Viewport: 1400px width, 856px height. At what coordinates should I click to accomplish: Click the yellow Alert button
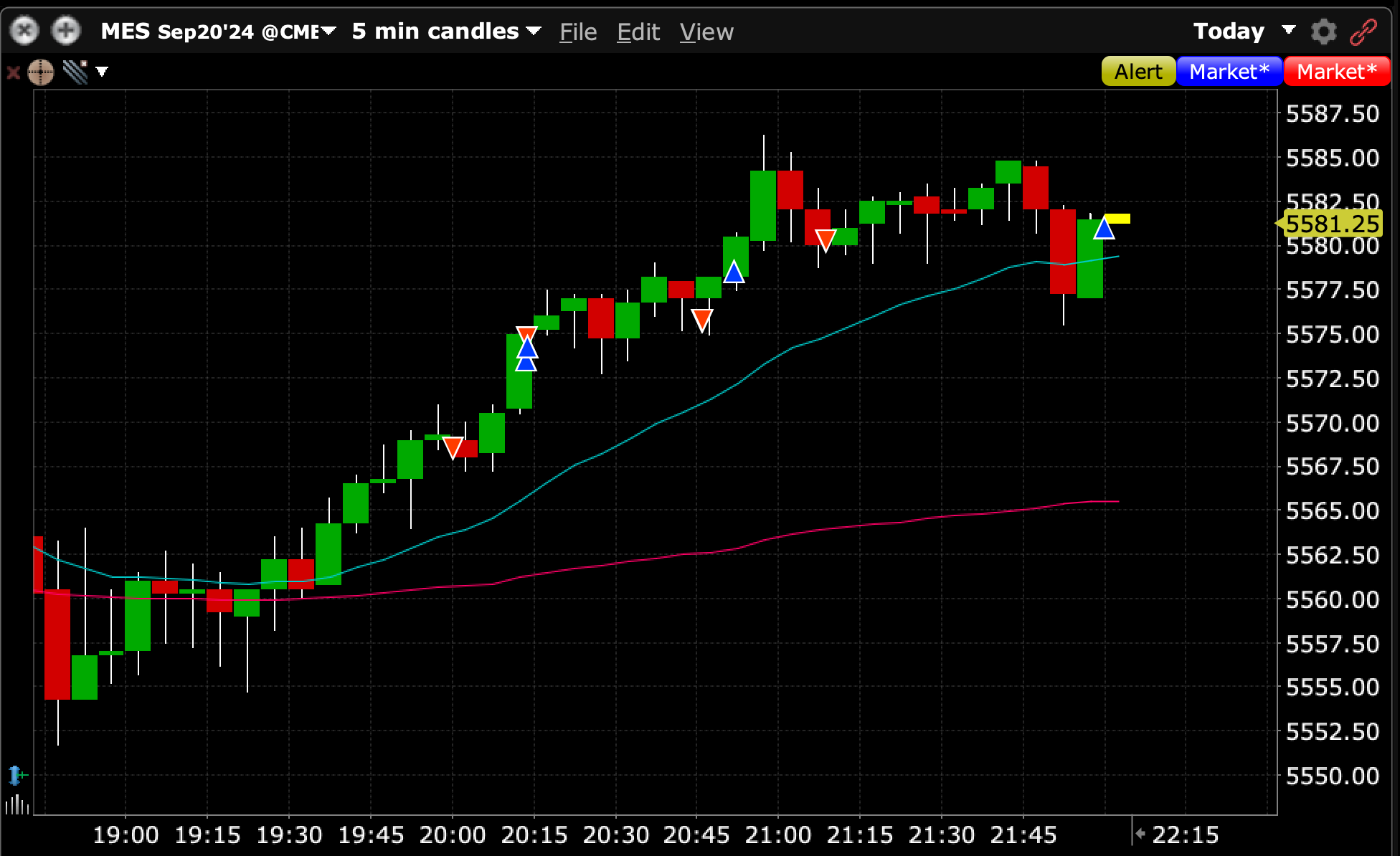click(x=1138, y=72)
